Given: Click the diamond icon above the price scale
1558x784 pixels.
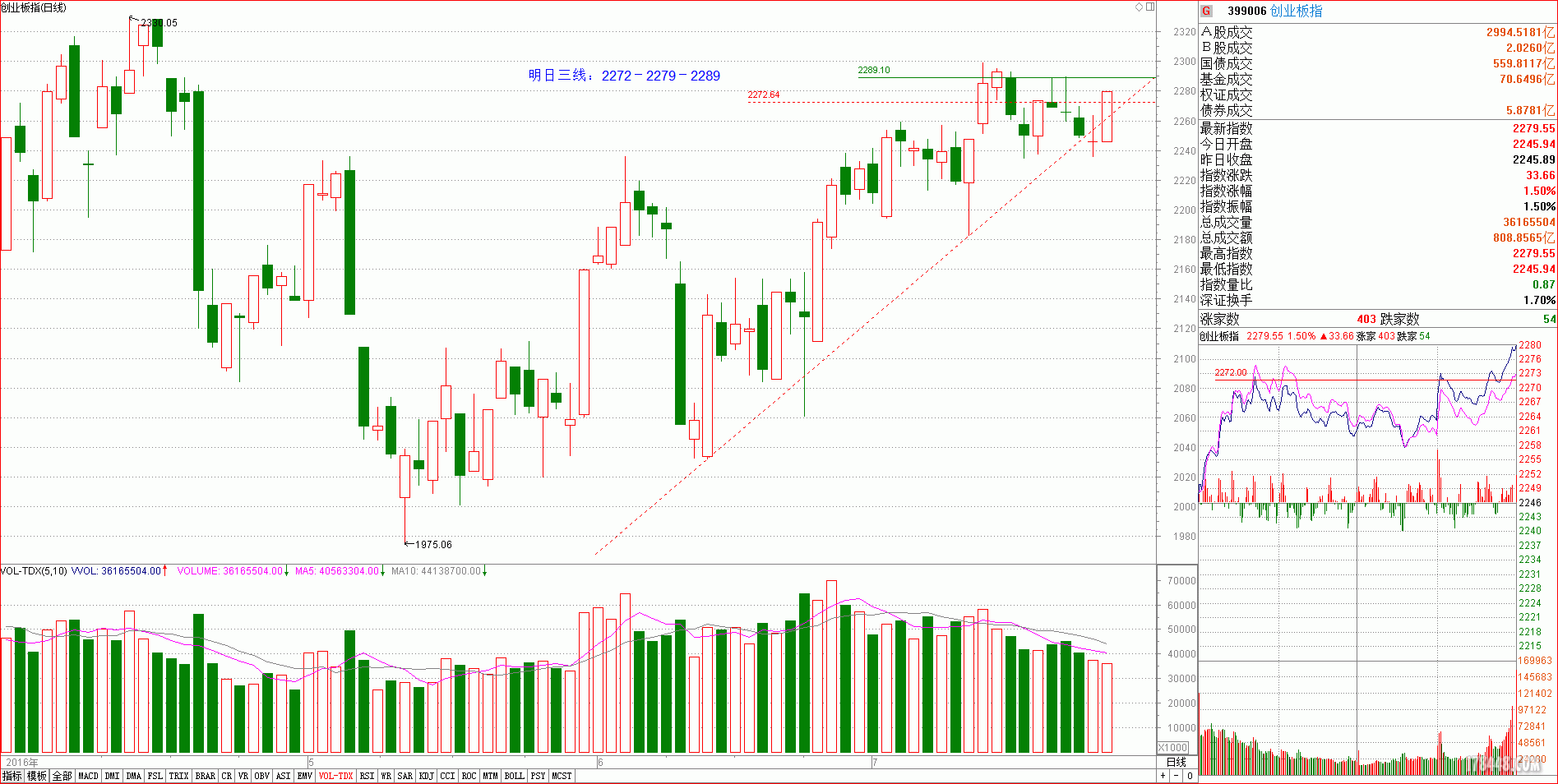Looking at the screenshot, I should (x=1139, y=7).
